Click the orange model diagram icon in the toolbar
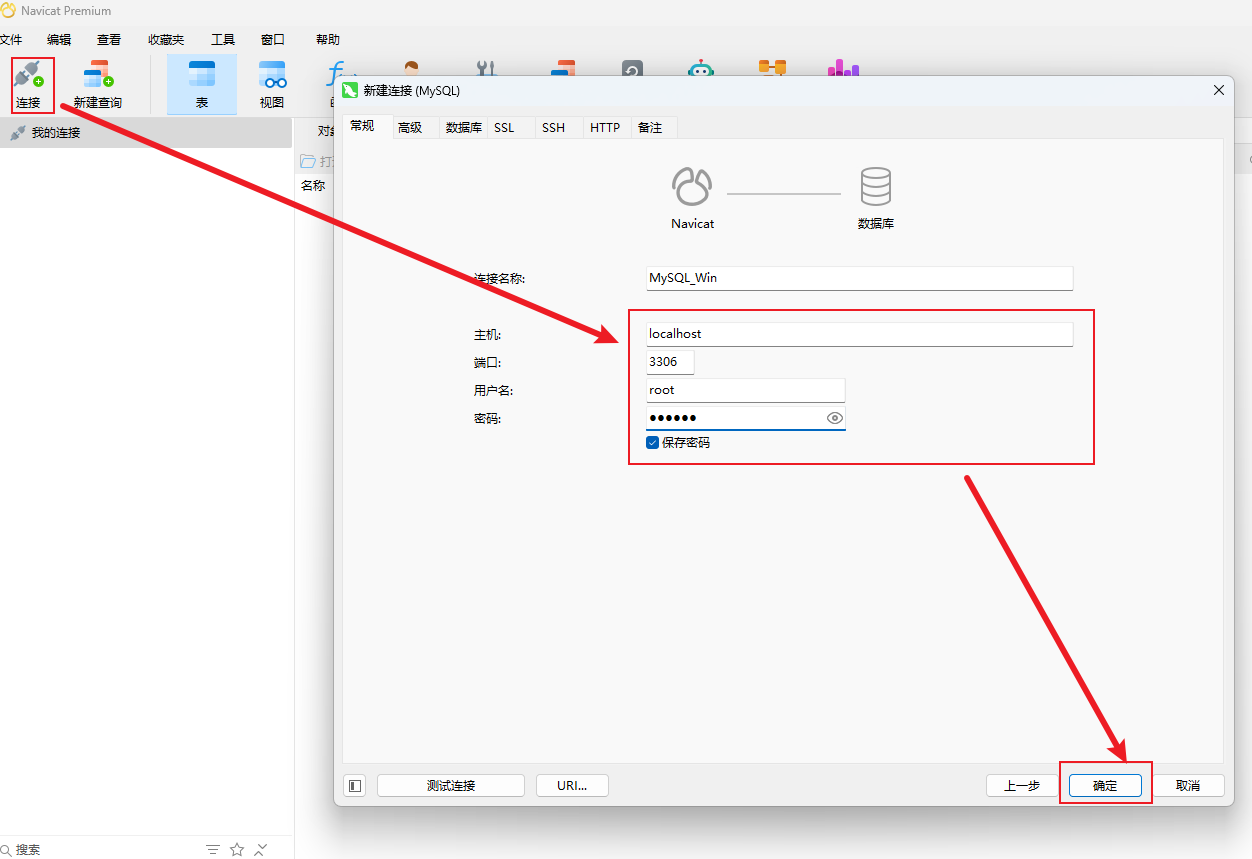The height and width of the screenshot is (859, 1252). (x=772, y=68)
